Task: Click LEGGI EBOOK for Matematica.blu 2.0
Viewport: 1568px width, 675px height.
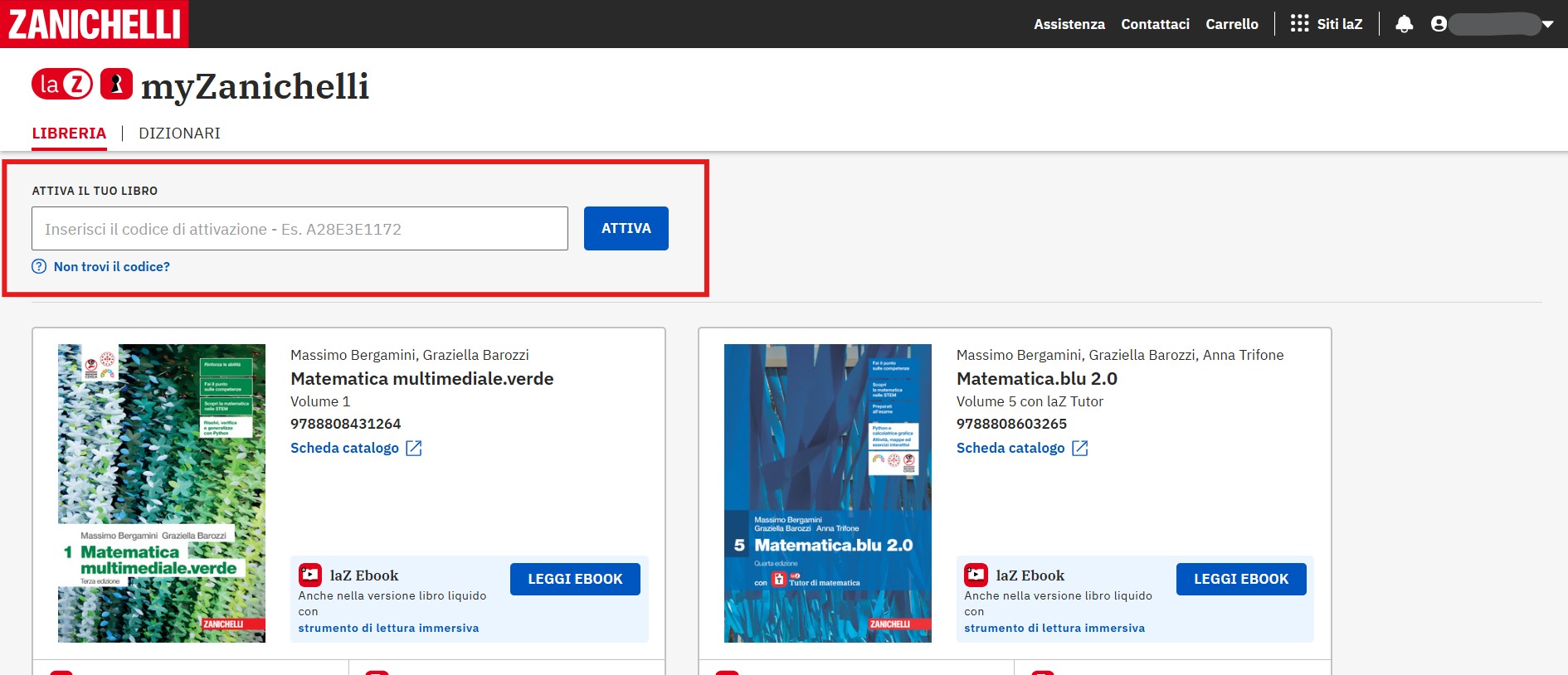Action: [1241, 579]
